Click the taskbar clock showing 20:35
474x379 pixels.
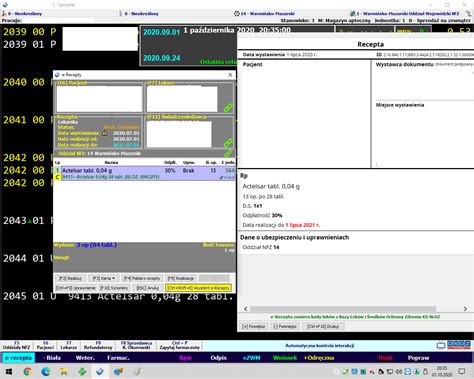pyautogui.click(x=442, y=371)
